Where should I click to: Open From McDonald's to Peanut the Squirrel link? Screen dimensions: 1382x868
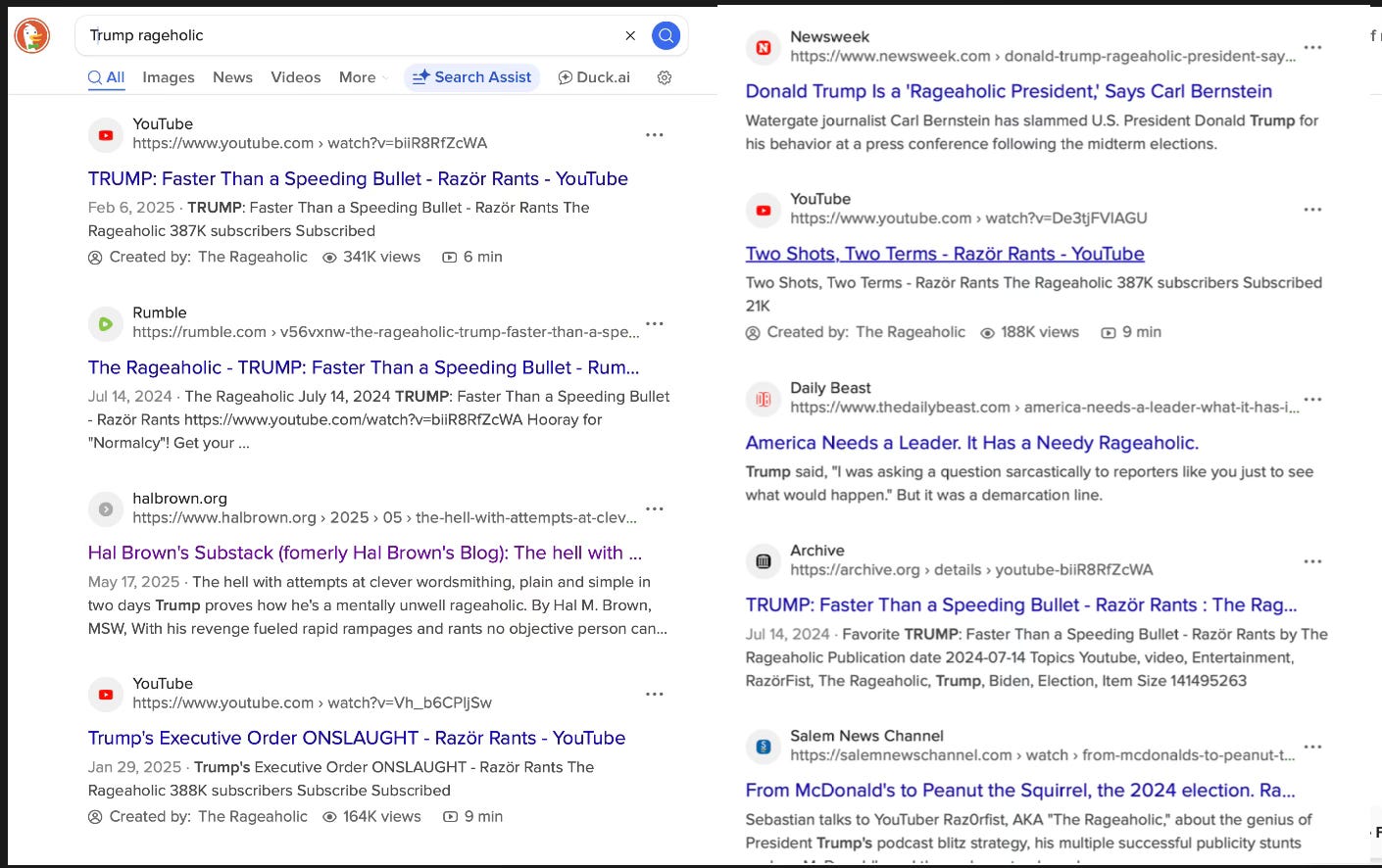pos(1020,790)
